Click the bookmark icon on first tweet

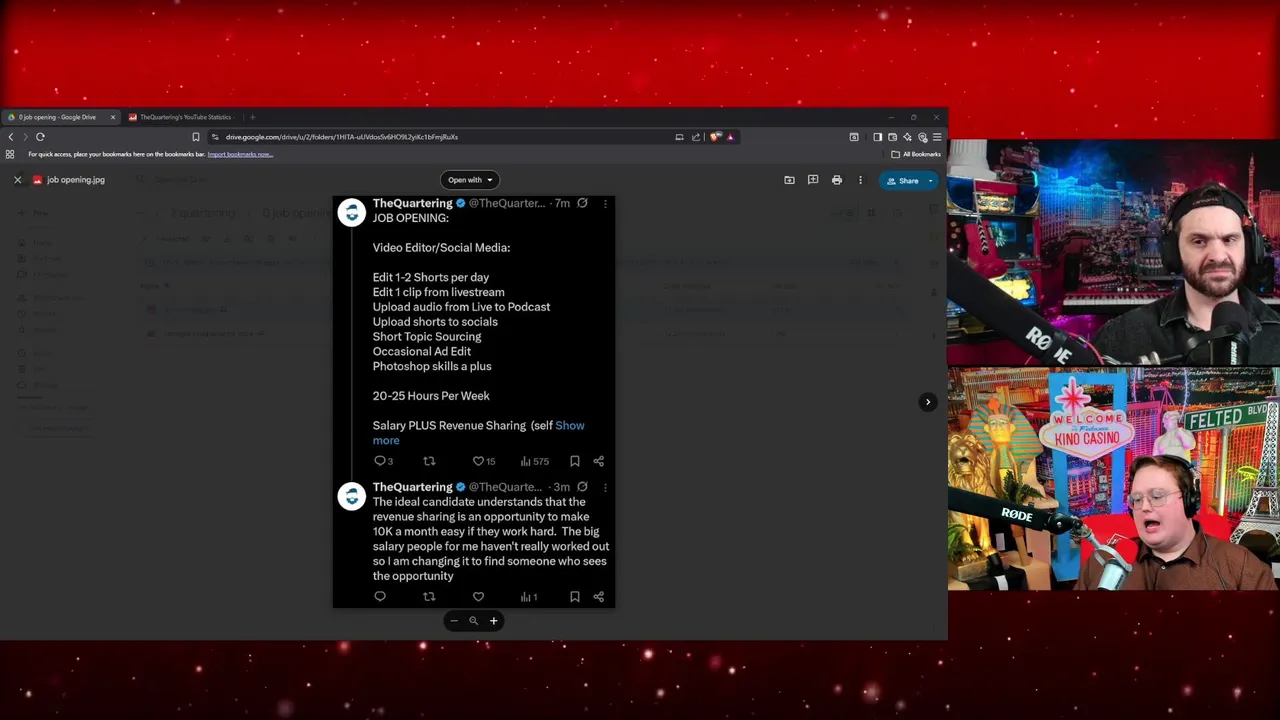[575, 461]
